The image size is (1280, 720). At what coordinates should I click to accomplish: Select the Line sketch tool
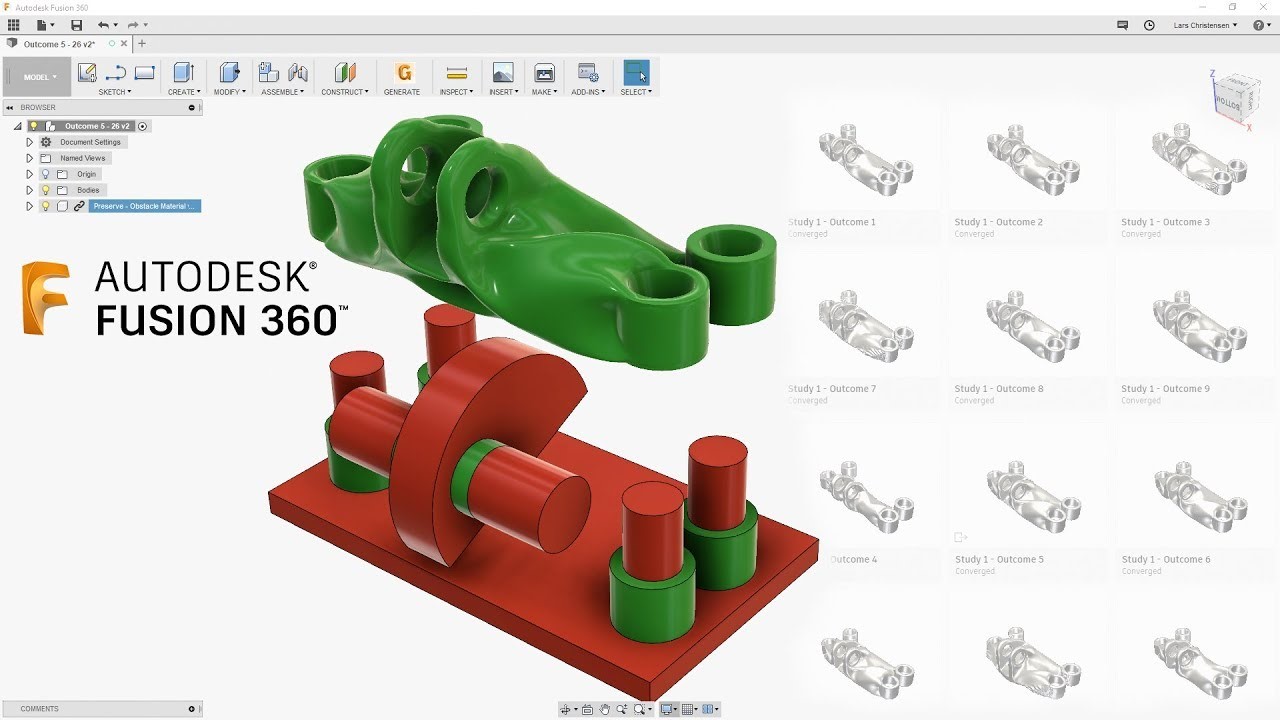coord(116,72)
